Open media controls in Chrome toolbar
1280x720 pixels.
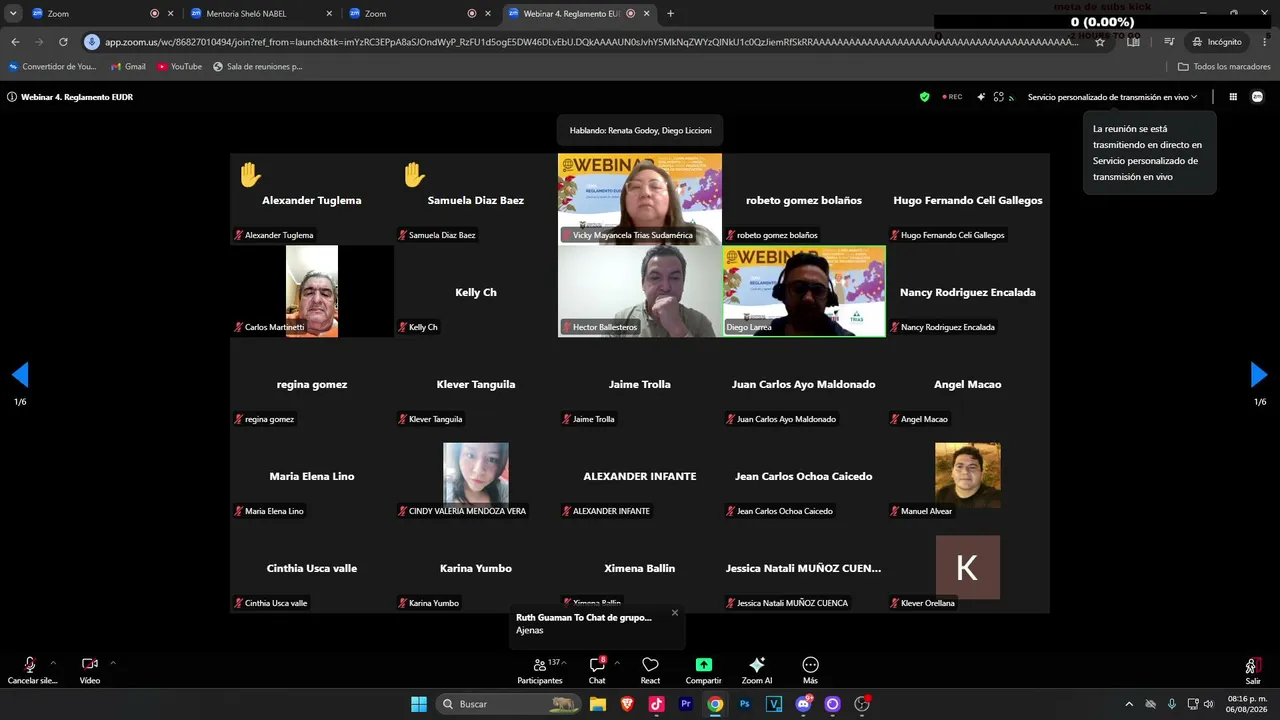(x=1169, y=42)
